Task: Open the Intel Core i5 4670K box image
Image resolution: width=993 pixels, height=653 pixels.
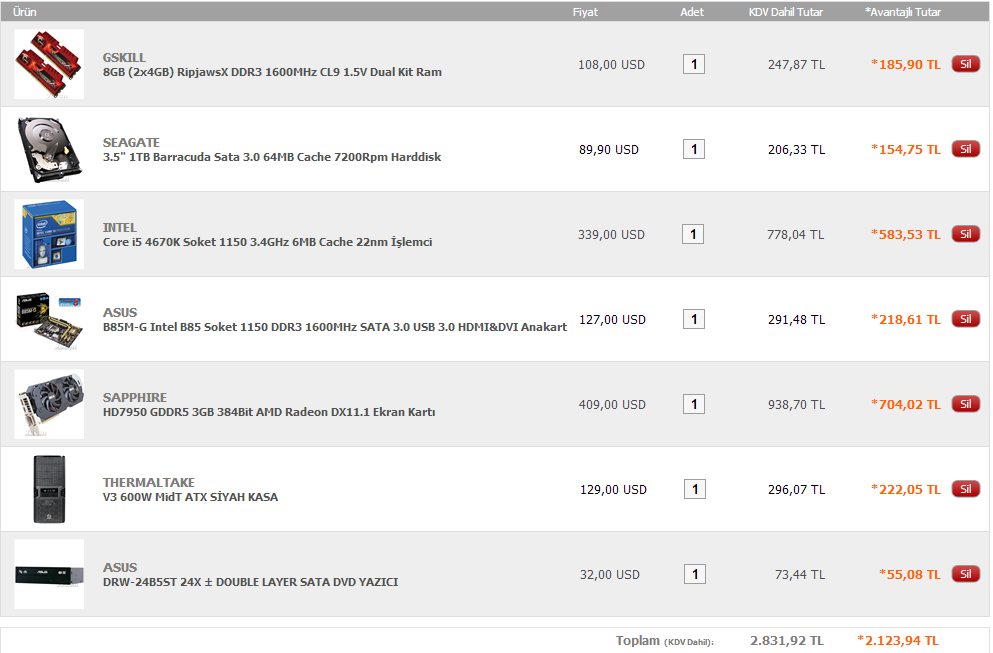Action: (49, 234)
